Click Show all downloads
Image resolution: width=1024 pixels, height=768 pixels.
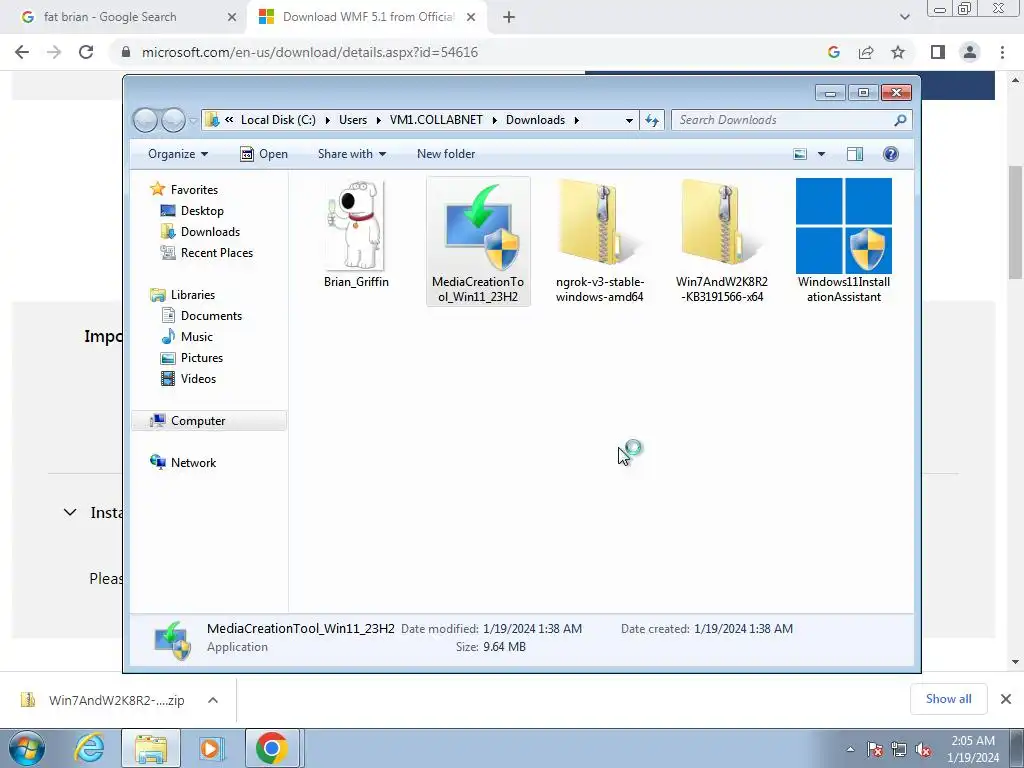948,699
